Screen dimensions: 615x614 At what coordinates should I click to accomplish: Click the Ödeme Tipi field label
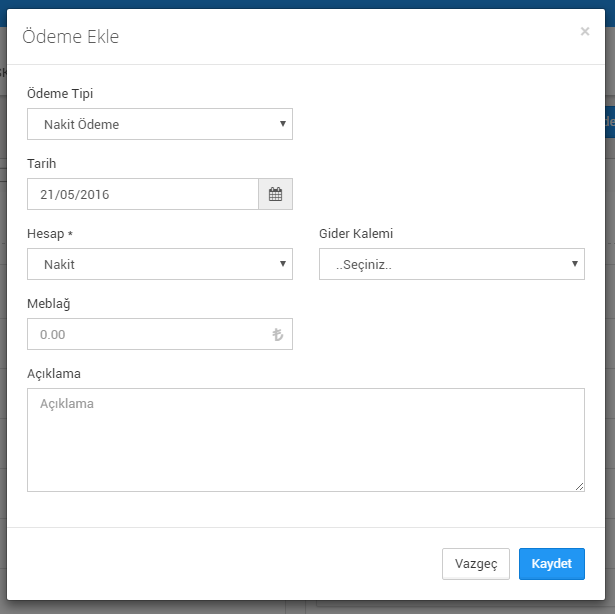tap(60, 94)
